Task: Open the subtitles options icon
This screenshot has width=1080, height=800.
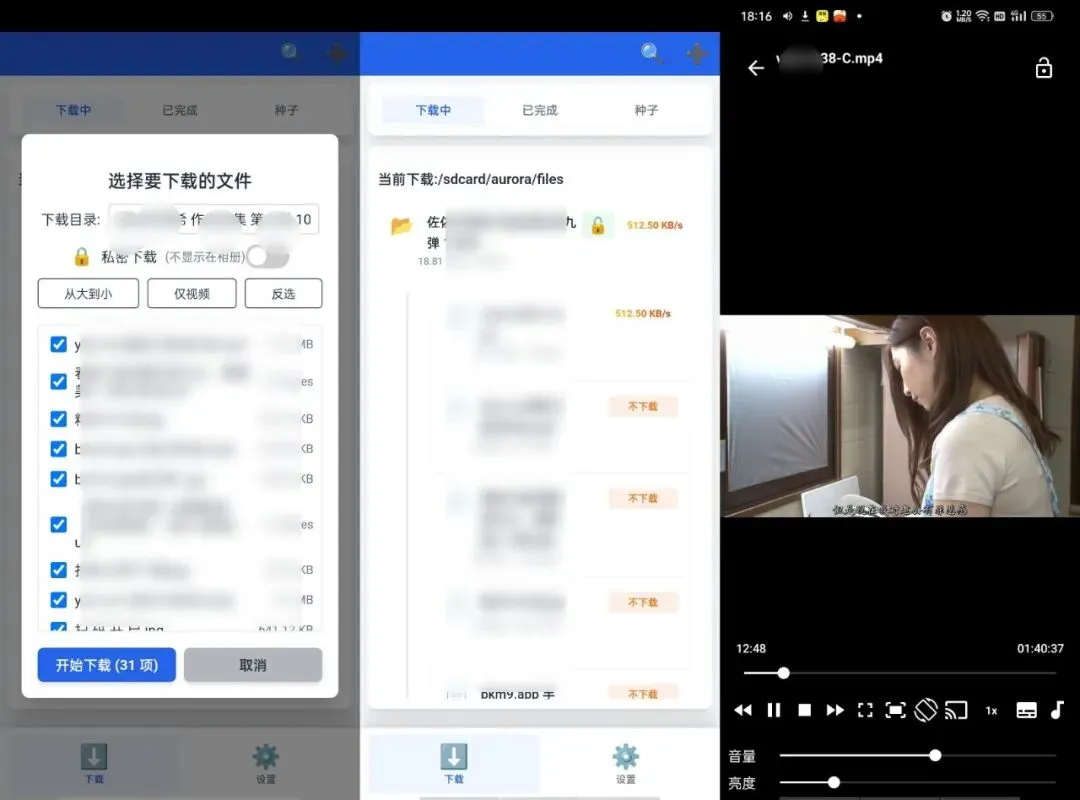Action: (x=1026, y=710)
